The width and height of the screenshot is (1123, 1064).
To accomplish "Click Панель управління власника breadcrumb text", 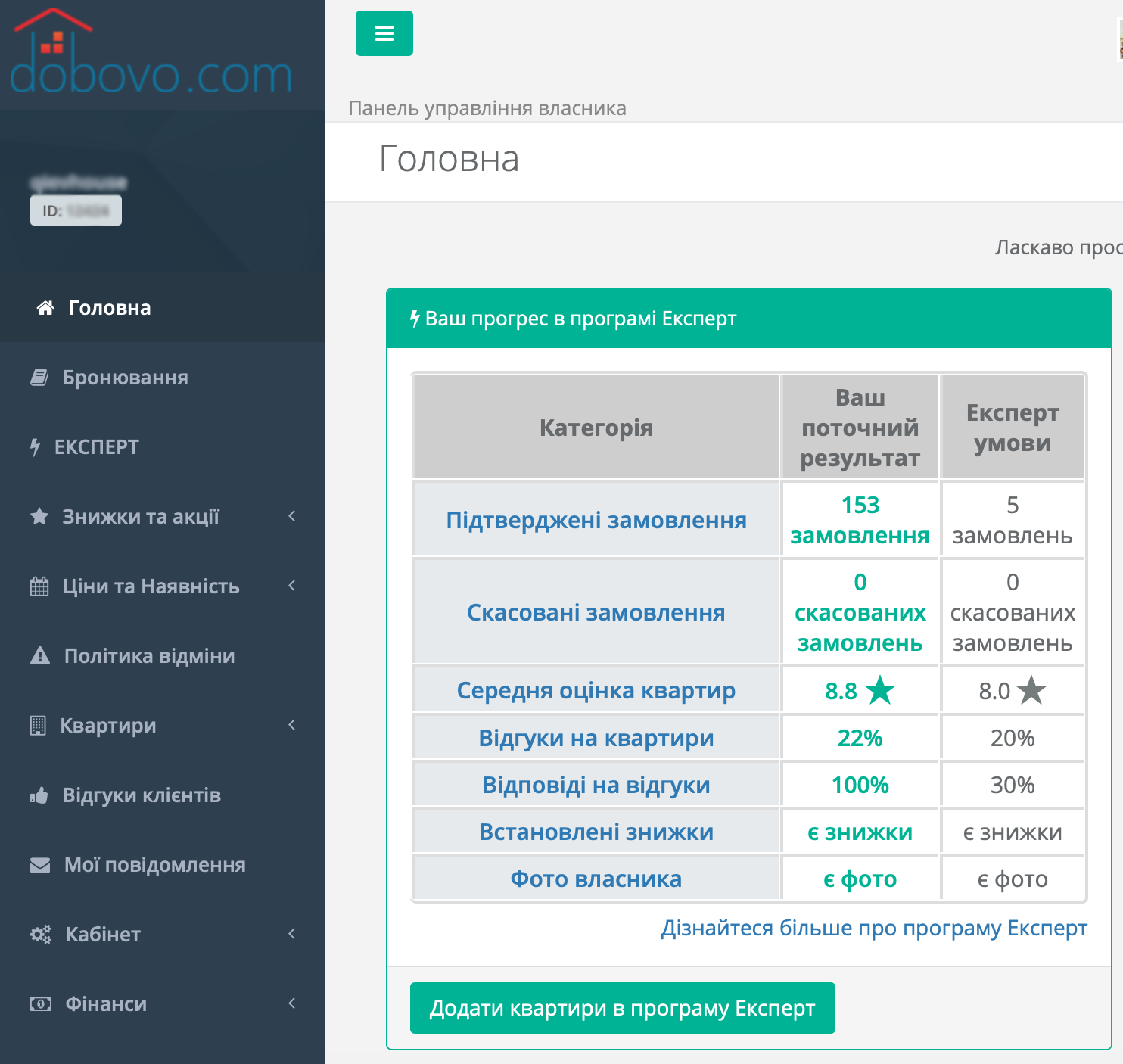I will coord(487,108).
